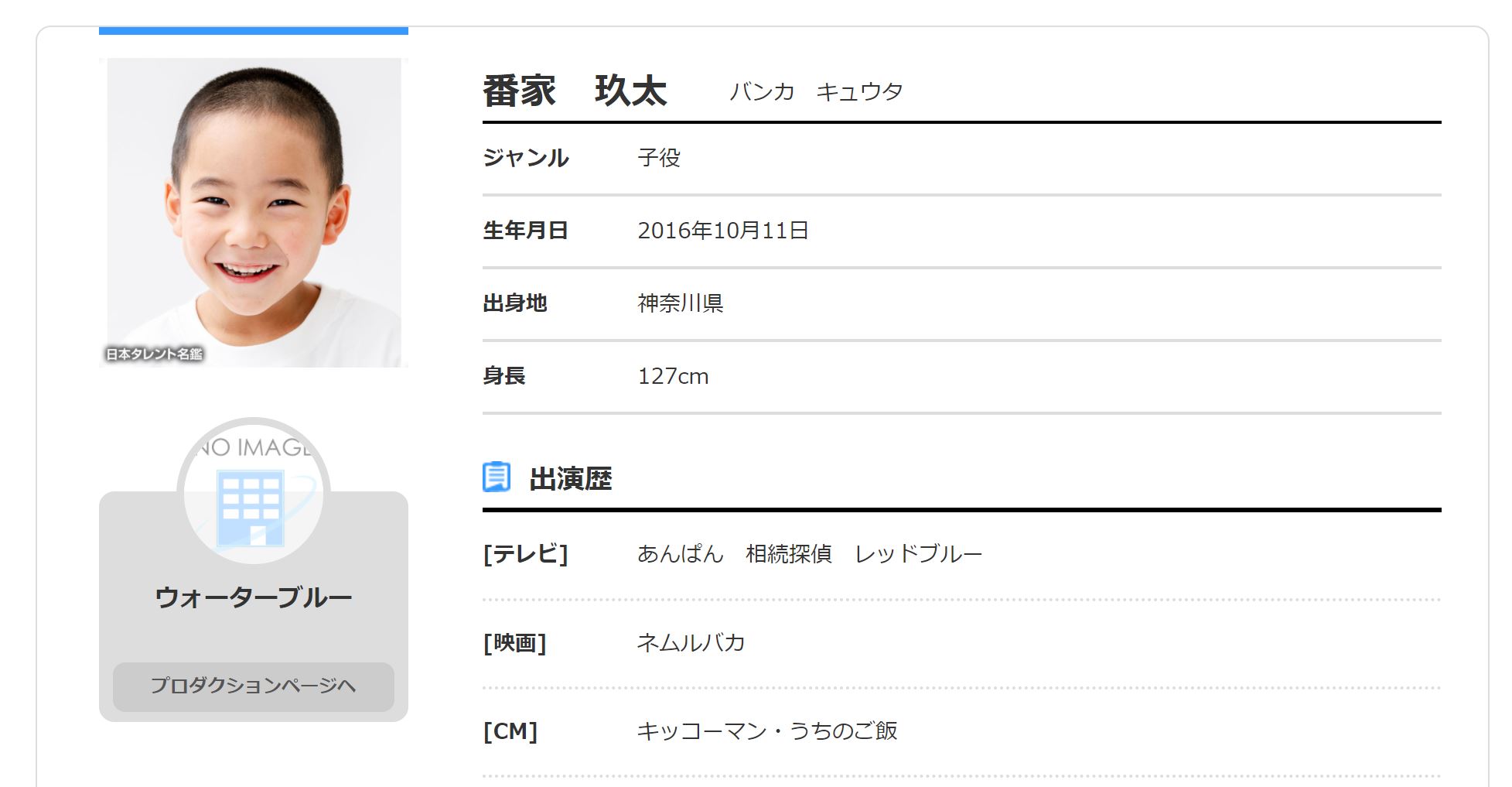Click the CM credit キッコーマン・うちのご飯

[766, 731]
